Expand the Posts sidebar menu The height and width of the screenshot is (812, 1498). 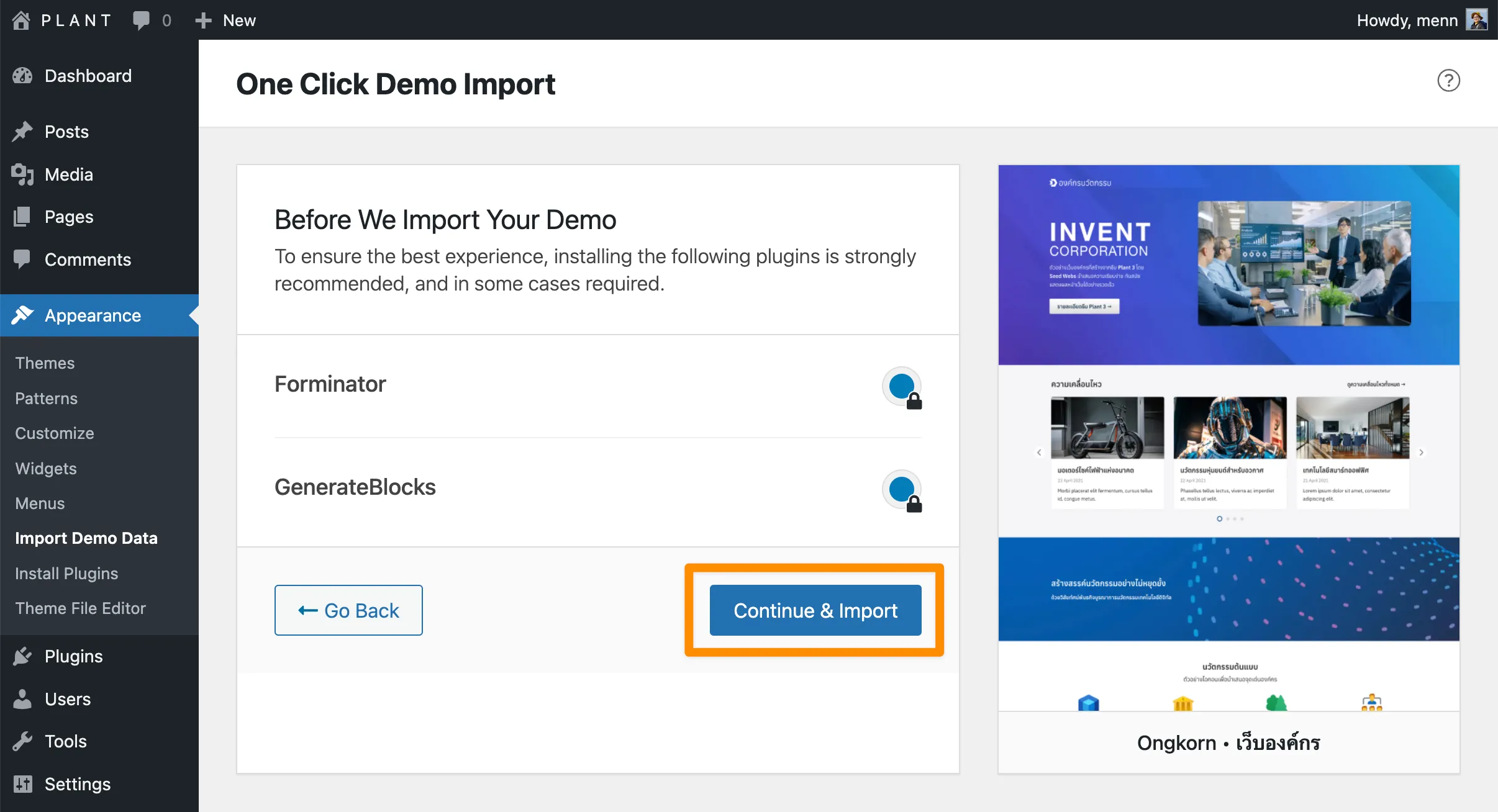tap(65, 132)
